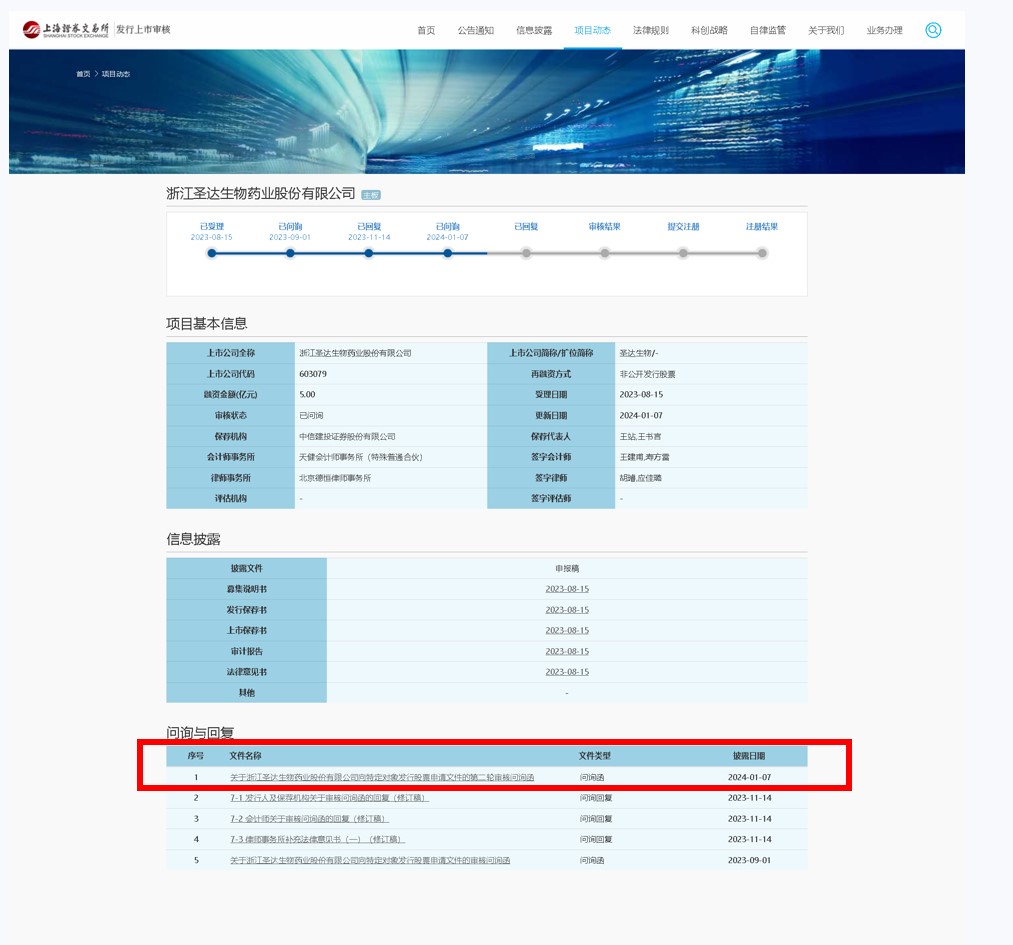The image size is (1013, 945).
Task: Click the 注册结果 timeline dot
Action: [762, 253]
